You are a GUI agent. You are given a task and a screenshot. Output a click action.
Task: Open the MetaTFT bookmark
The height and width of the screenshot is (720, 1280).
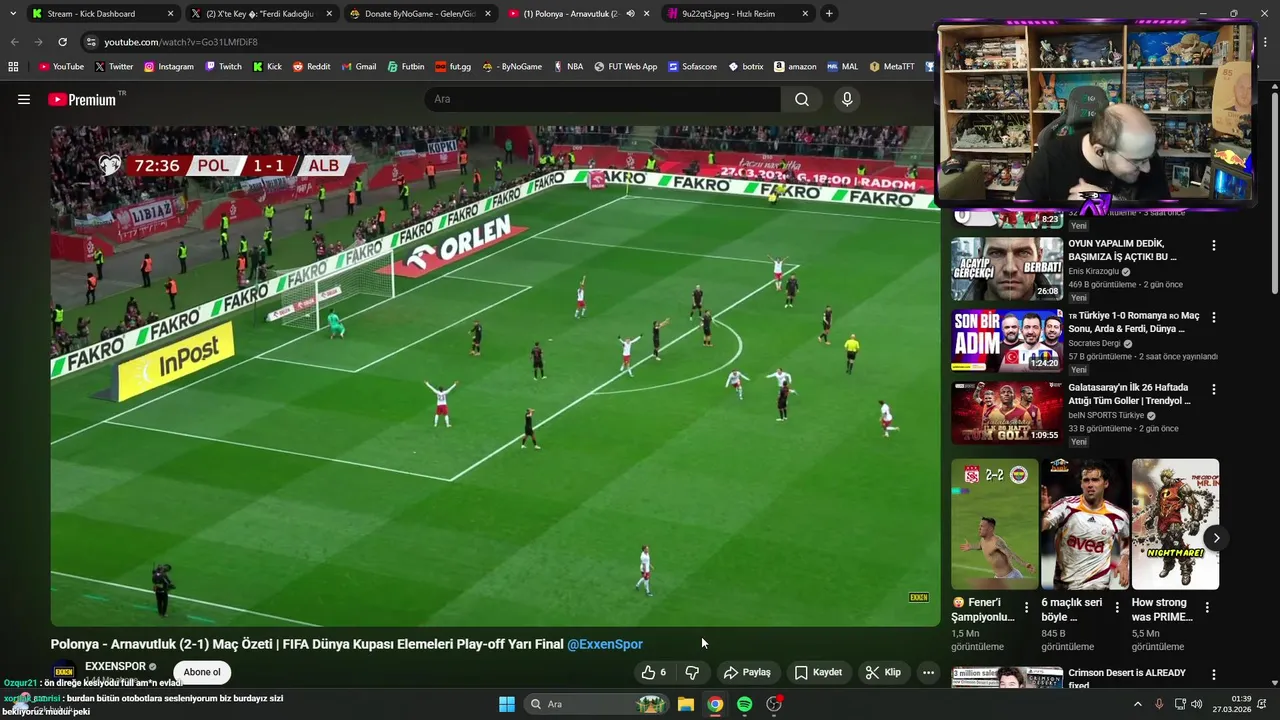point(891,67)
